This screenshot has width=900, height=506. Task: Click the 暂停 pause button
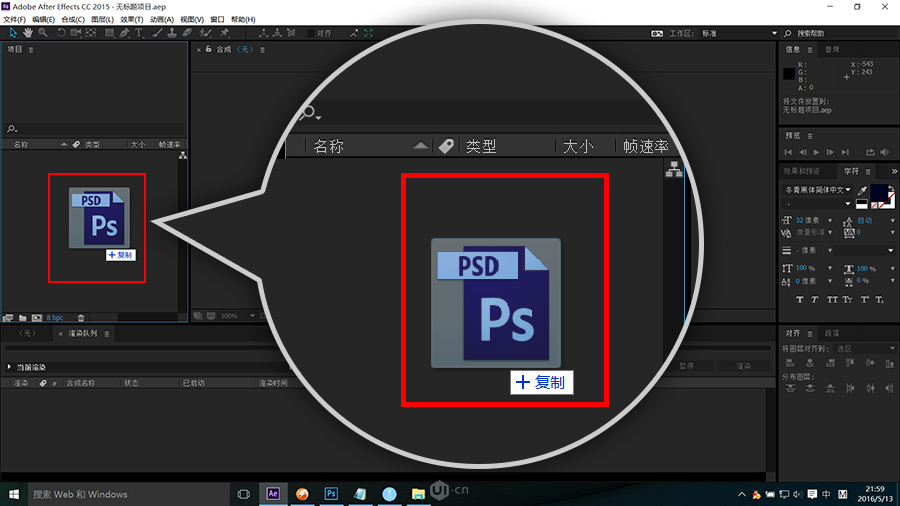[x=686, y=366]
